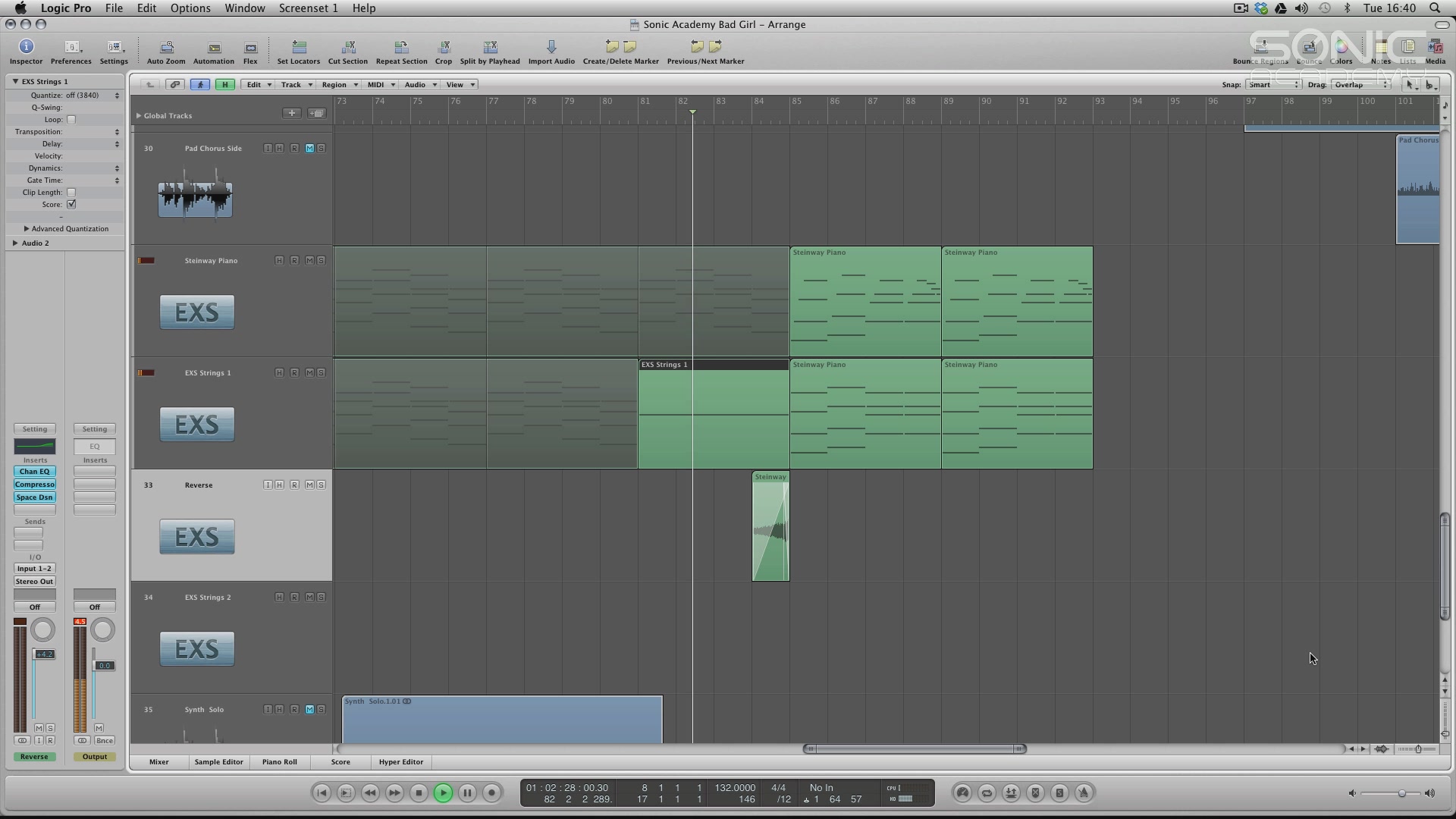Open the Options menu in menu bar

(x=190, y=8)
